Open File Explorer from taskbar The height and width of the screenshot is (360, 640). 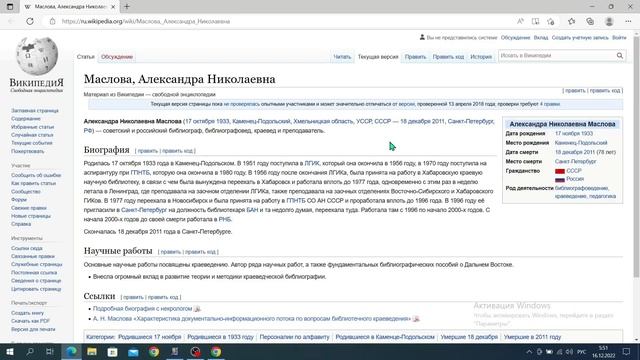pyautogui.click(x=92, y=351)
